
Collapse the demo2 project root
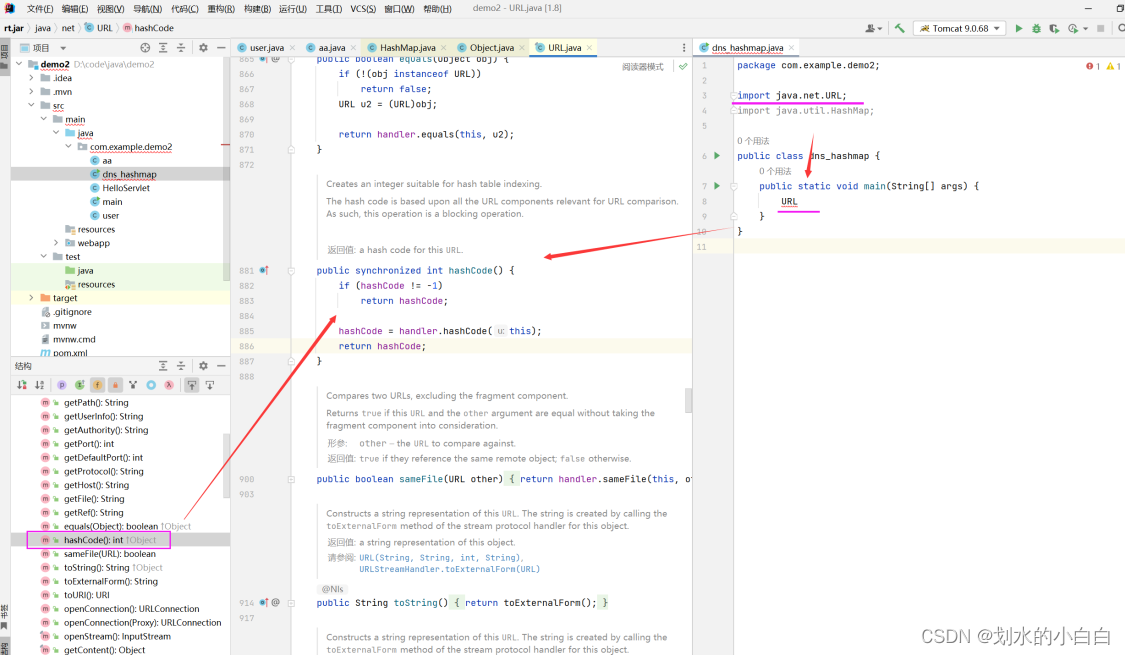(19, 64)
